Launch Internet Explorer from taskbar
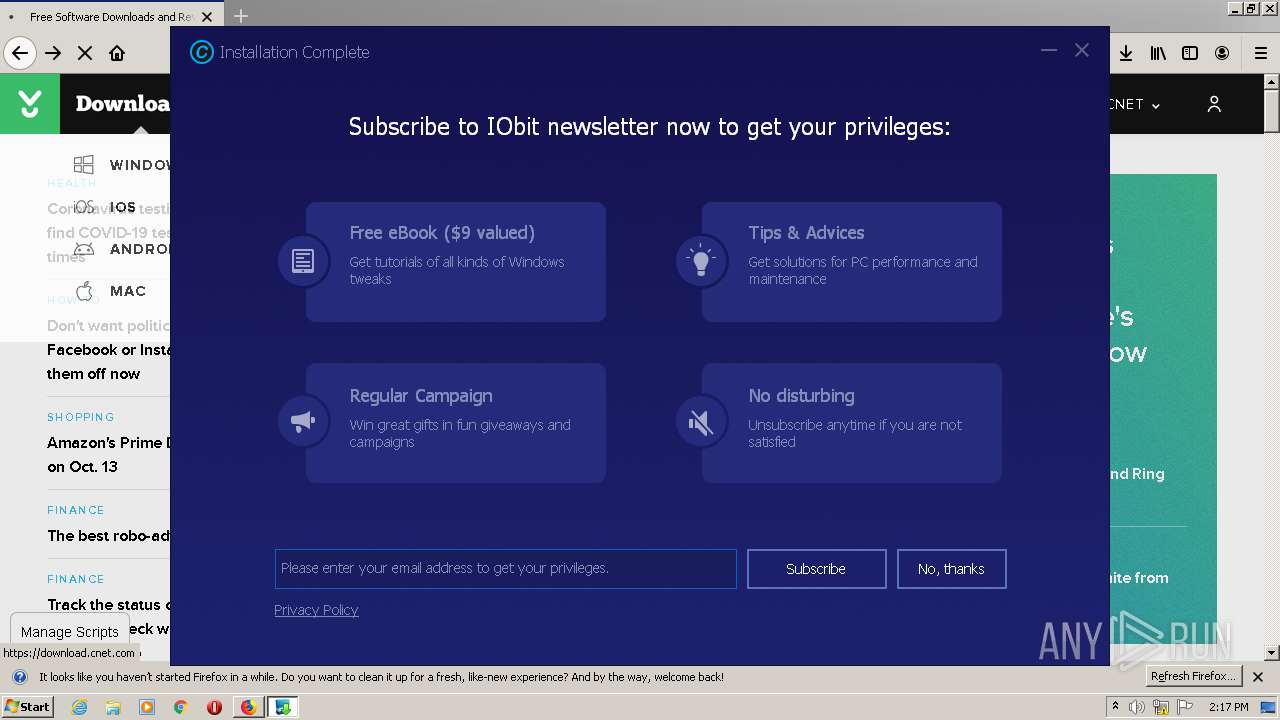Screen dimensions: 1280x720 click(80, 707)
